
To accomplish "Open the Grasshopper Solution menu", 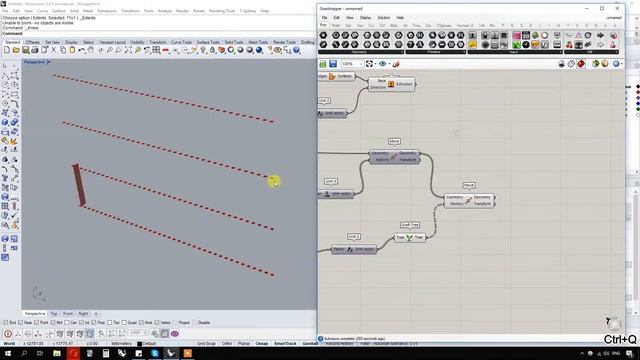I will 384,18.
